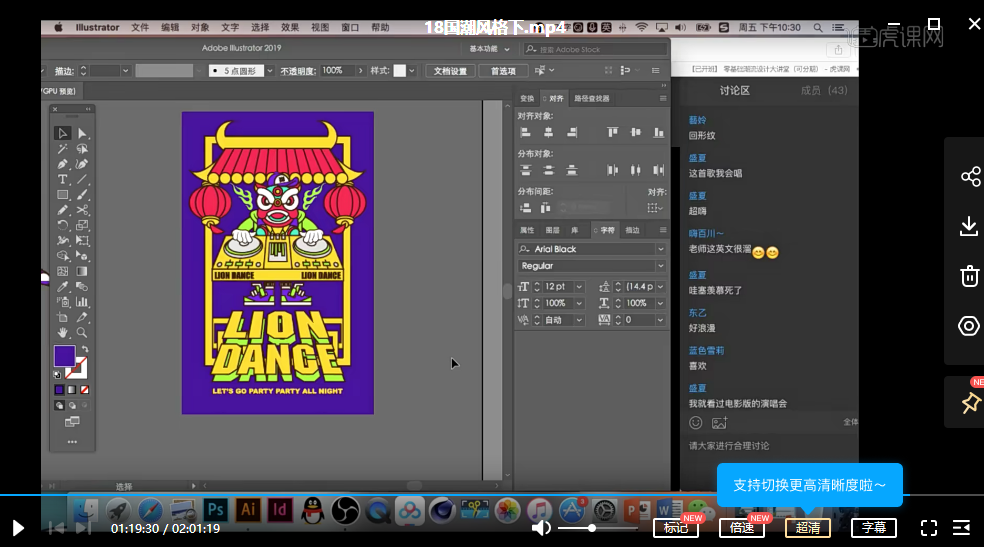Expand the Regular font style dropdown
Viewport: 984px width, 547px height.
[660, 266]
